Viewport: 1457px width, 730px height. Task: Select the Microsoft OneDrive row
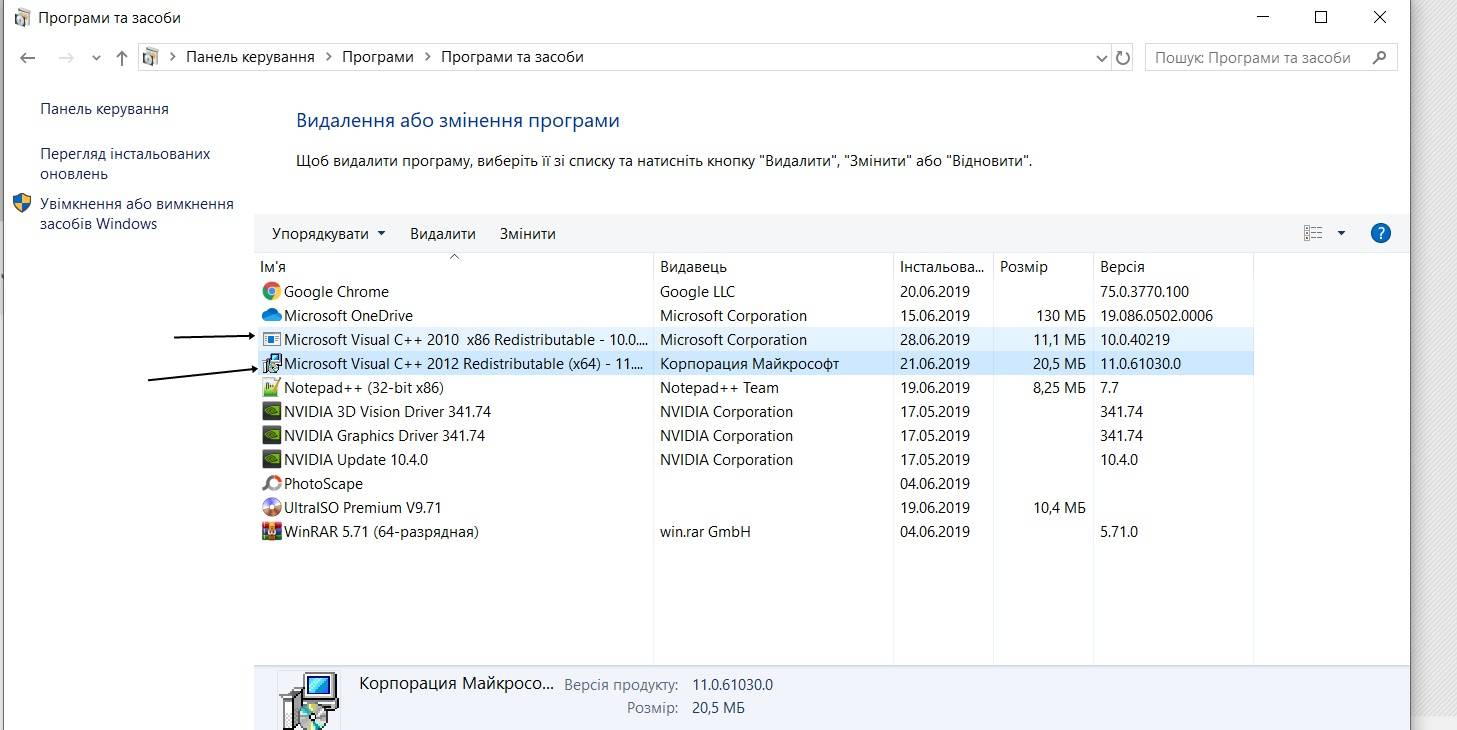754,316
